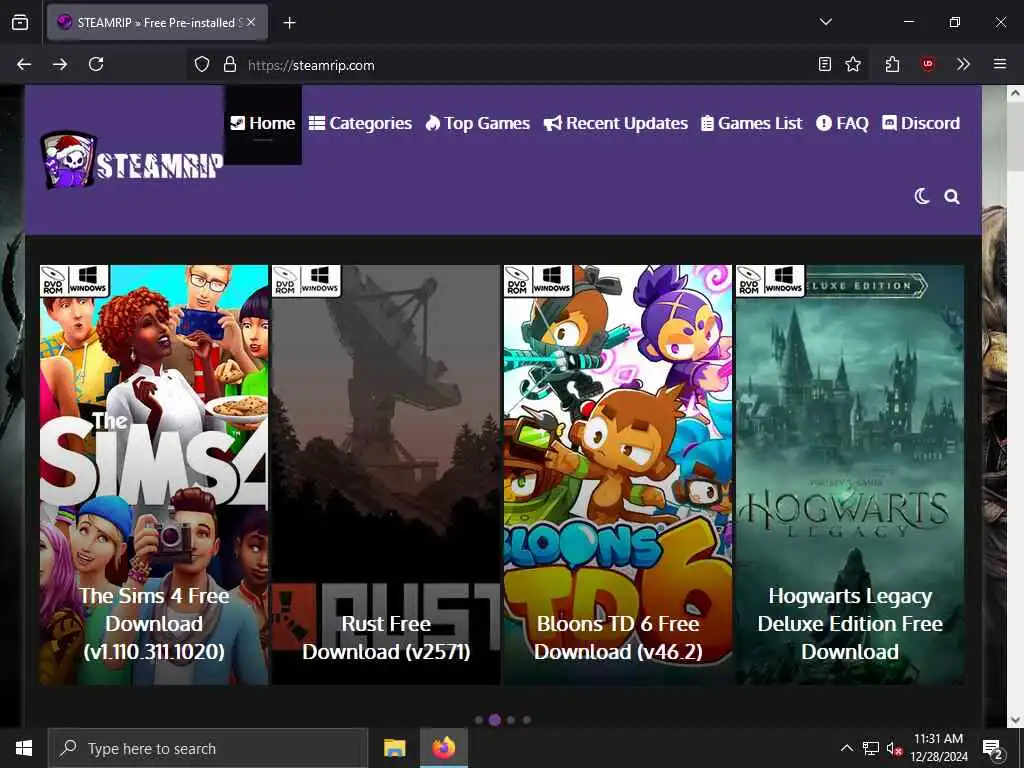Go to the Home menu item
1024x768 pixels.
[x=263, y=123]
